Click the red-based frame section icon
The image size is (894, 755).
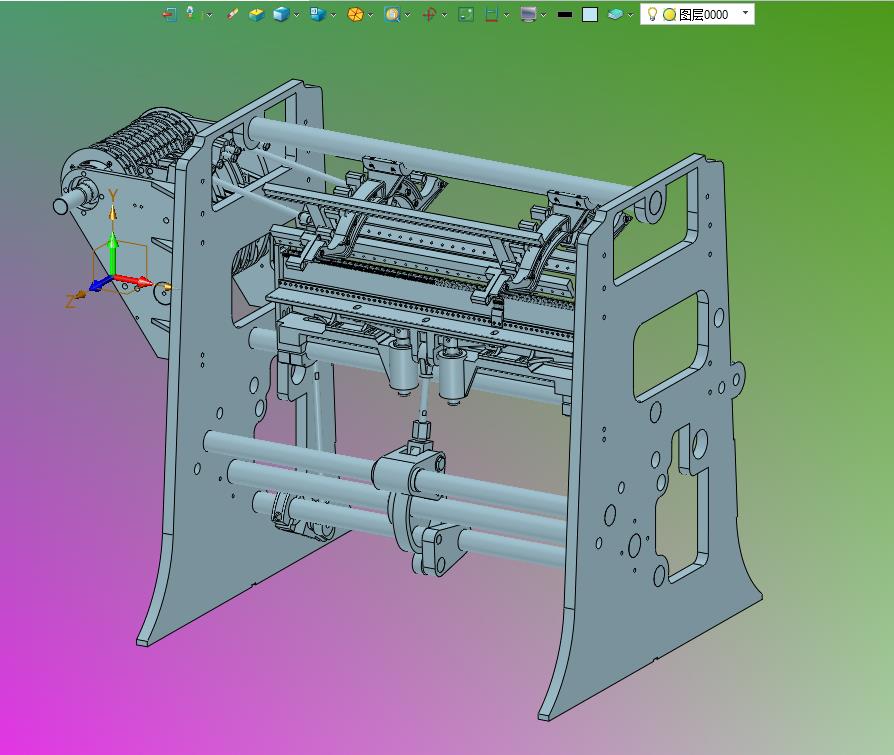point(491,14)
